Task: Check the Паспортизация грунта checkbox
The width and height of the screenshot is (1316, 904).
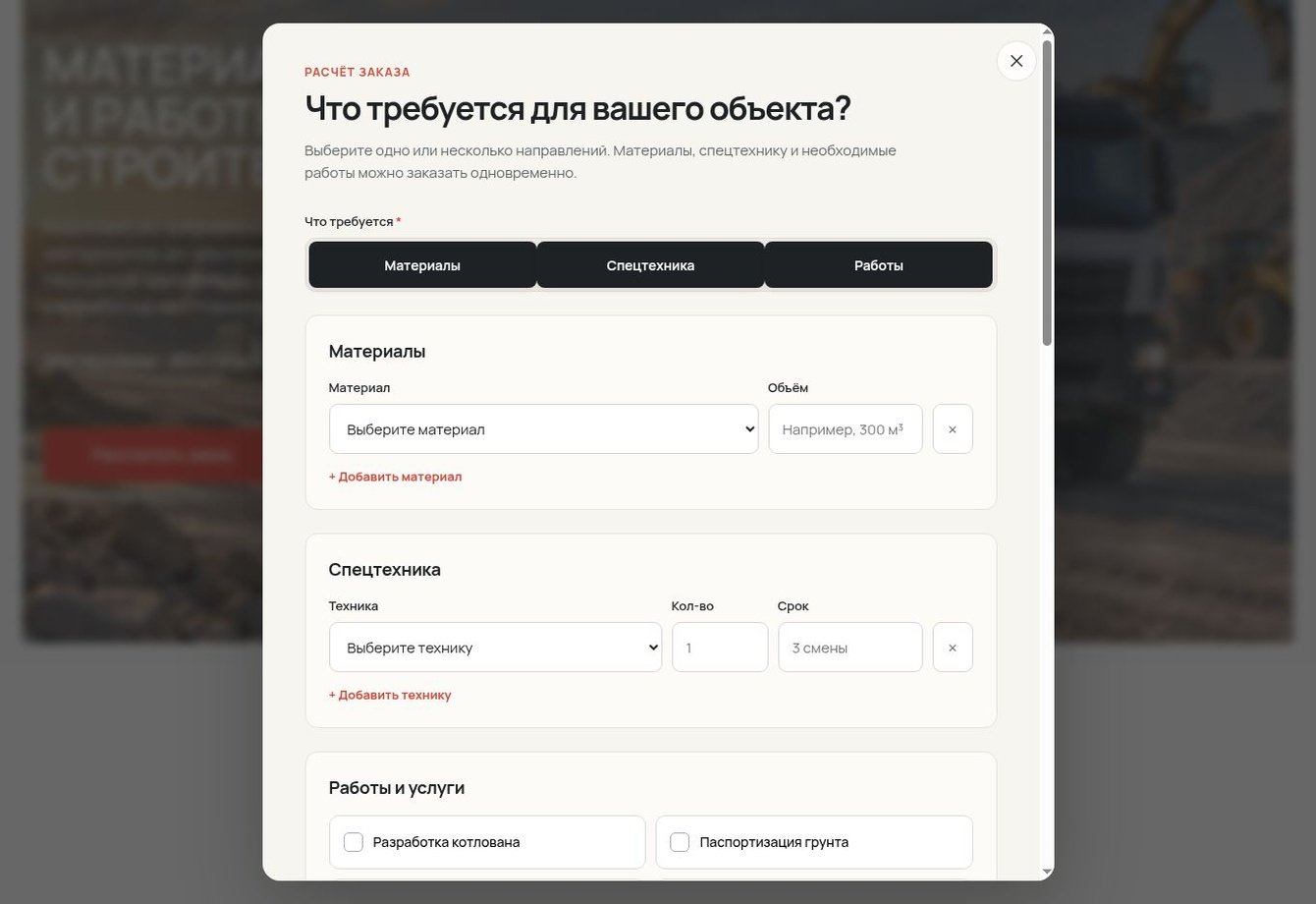Action: [x=680, y=842]
